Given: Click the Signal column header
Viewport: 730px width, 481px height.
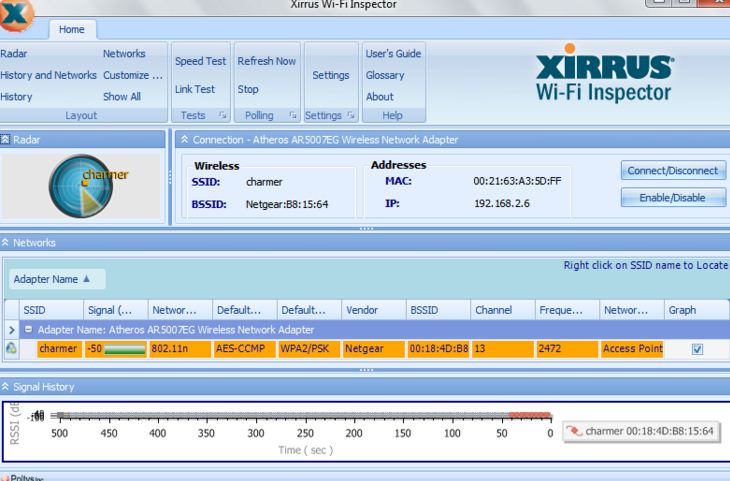Looking at the screenshot, I should (x=112, y=310).
